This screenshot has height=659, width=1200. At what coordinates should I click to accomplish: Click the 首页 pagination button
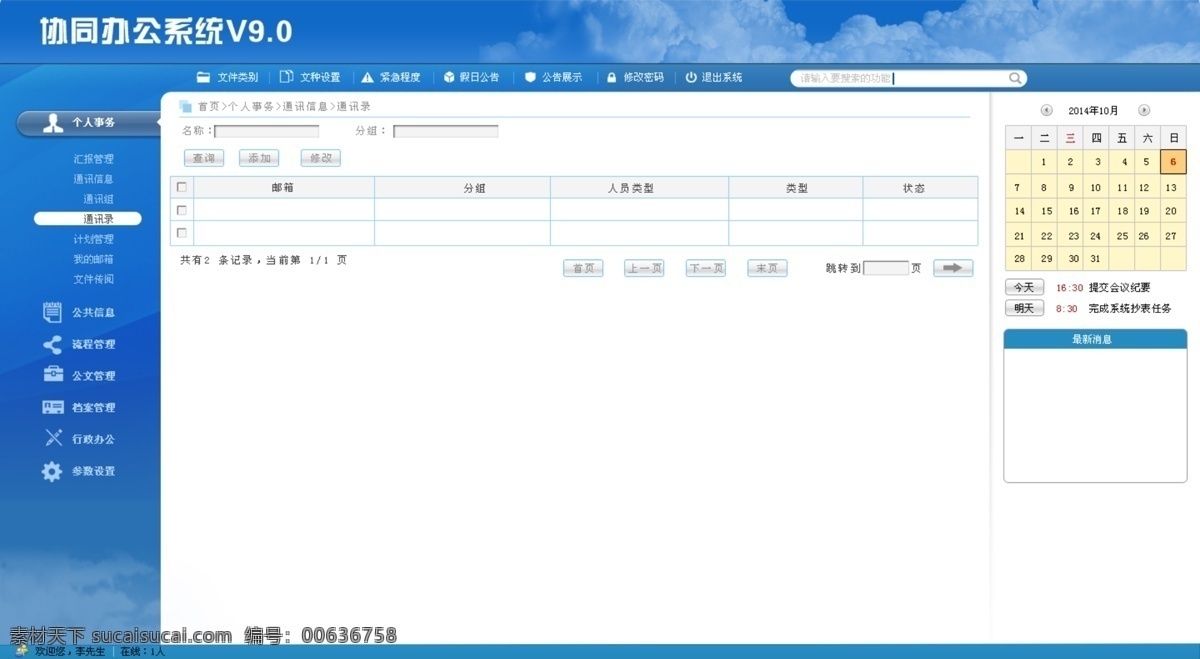(x=583, y=268)
